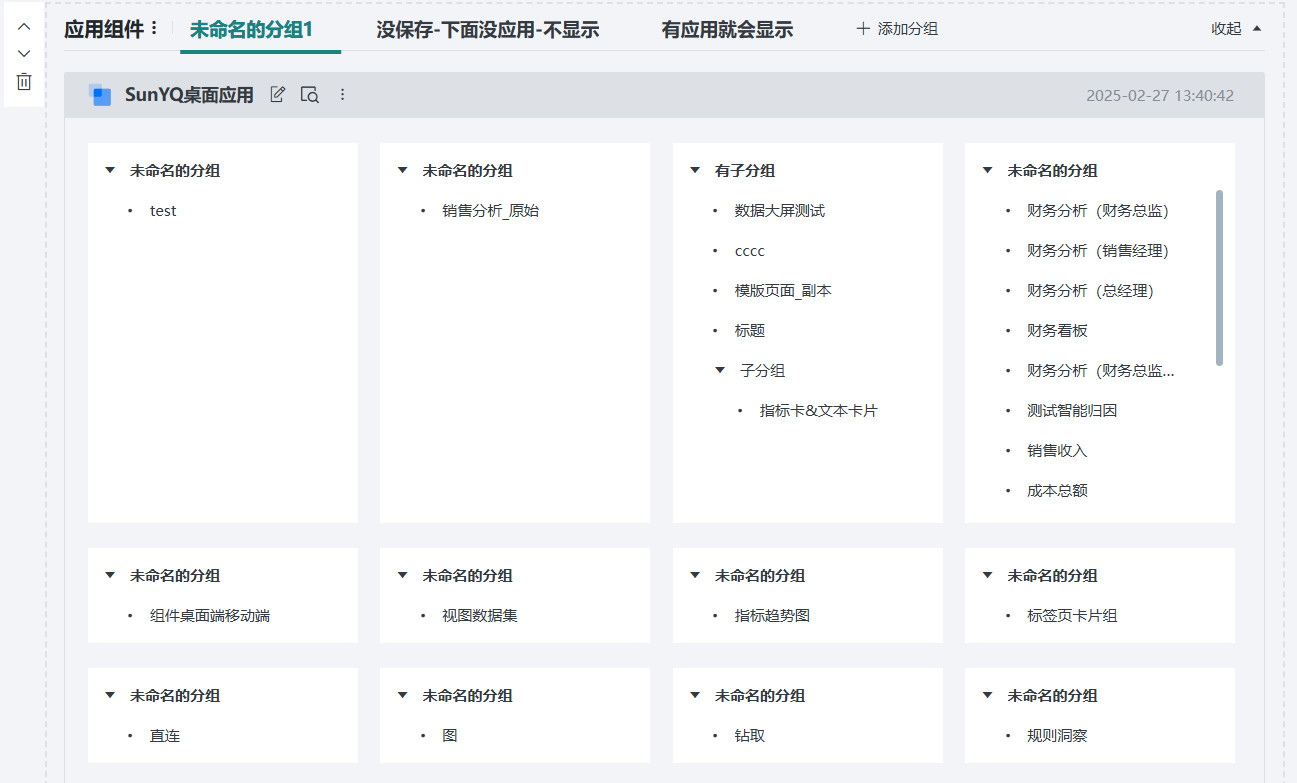Switch to the 有应用就会显示 tab
The width and height of the screenshot is (1297, 783).
726,30
